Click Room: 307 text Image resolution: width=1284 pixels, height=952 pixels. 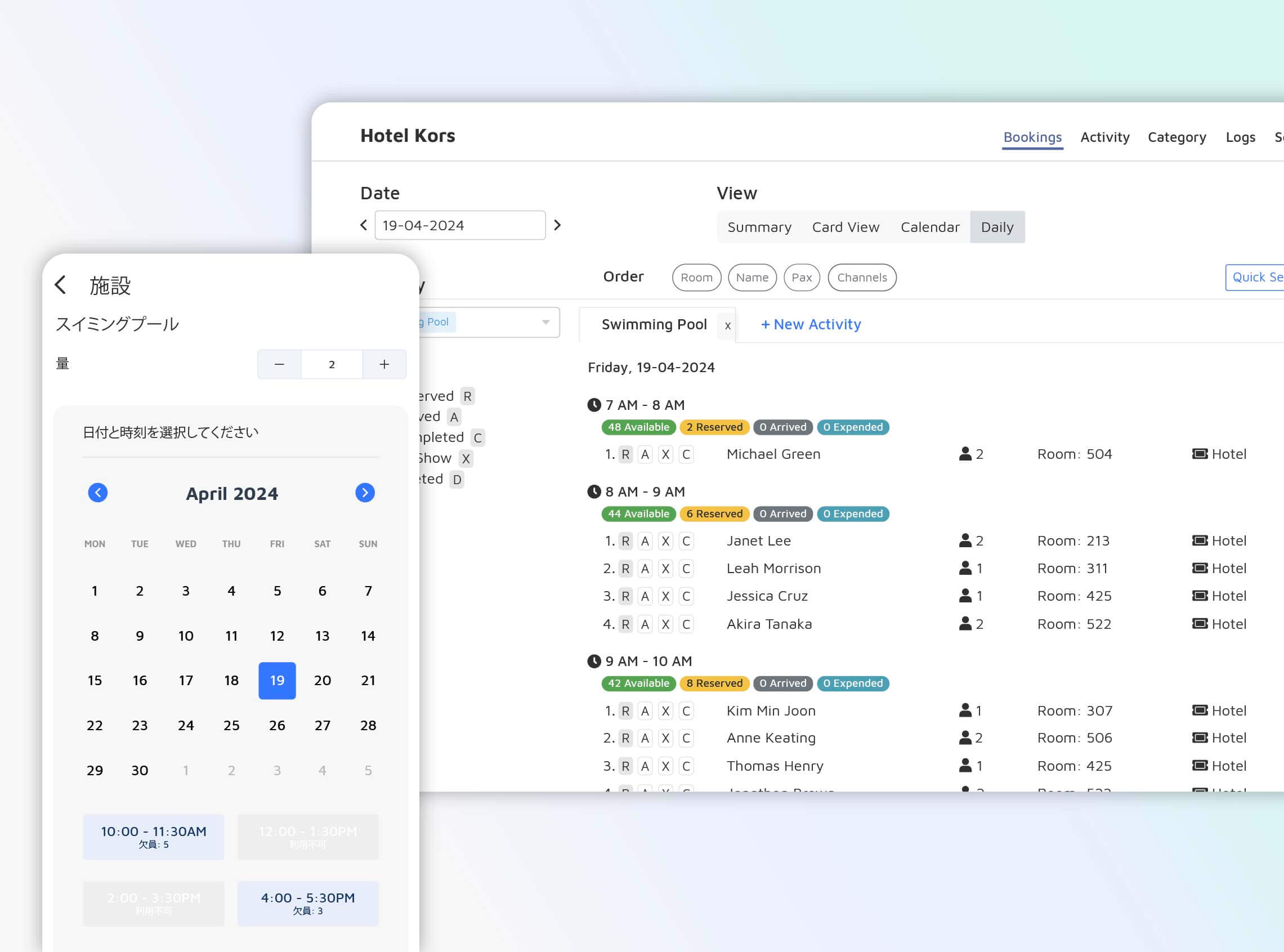click(1075, 710)
